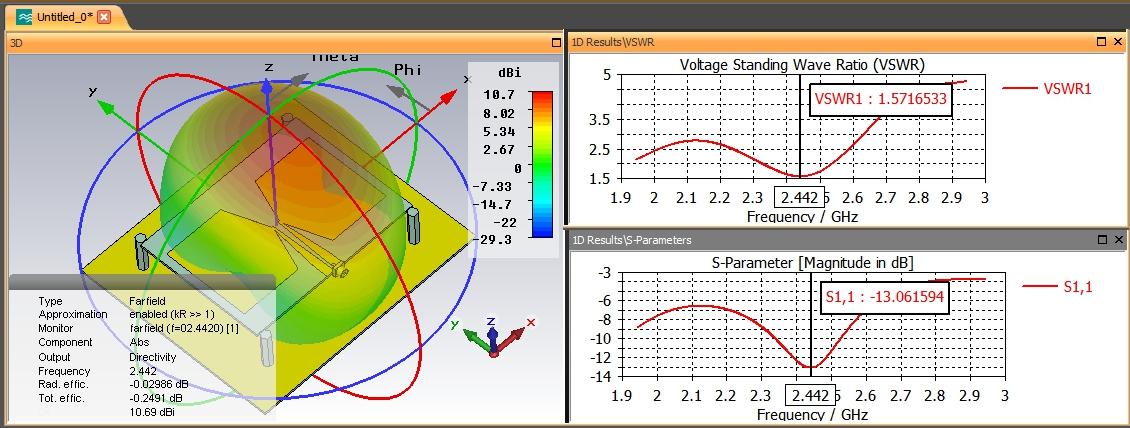Click the dBi rainbow color scale bar
Viewport: 1130px width, 428px height.
click(542, 164)
